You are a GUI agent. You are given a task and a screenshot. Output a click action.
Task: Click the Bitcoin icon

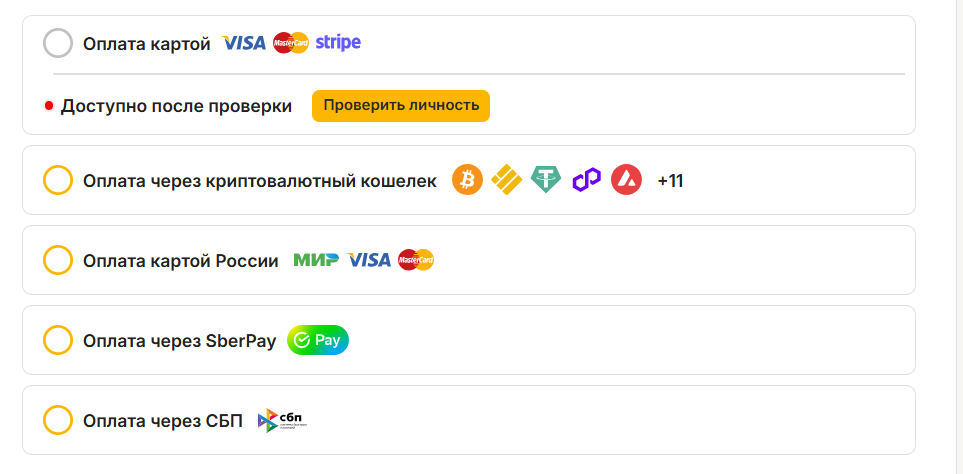tap(467, 180)
